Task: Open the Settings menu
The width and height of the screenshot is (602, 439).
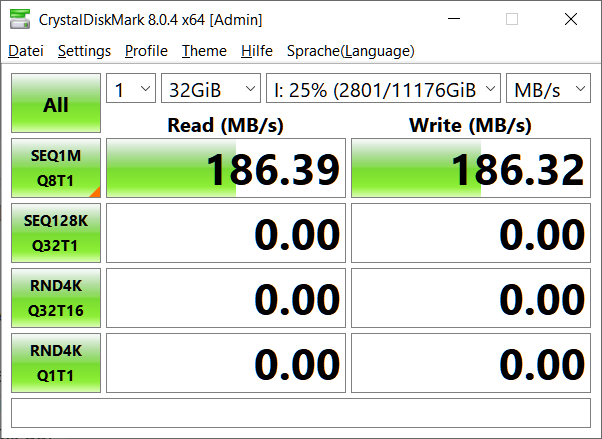Action: click(x=84, y=51)
